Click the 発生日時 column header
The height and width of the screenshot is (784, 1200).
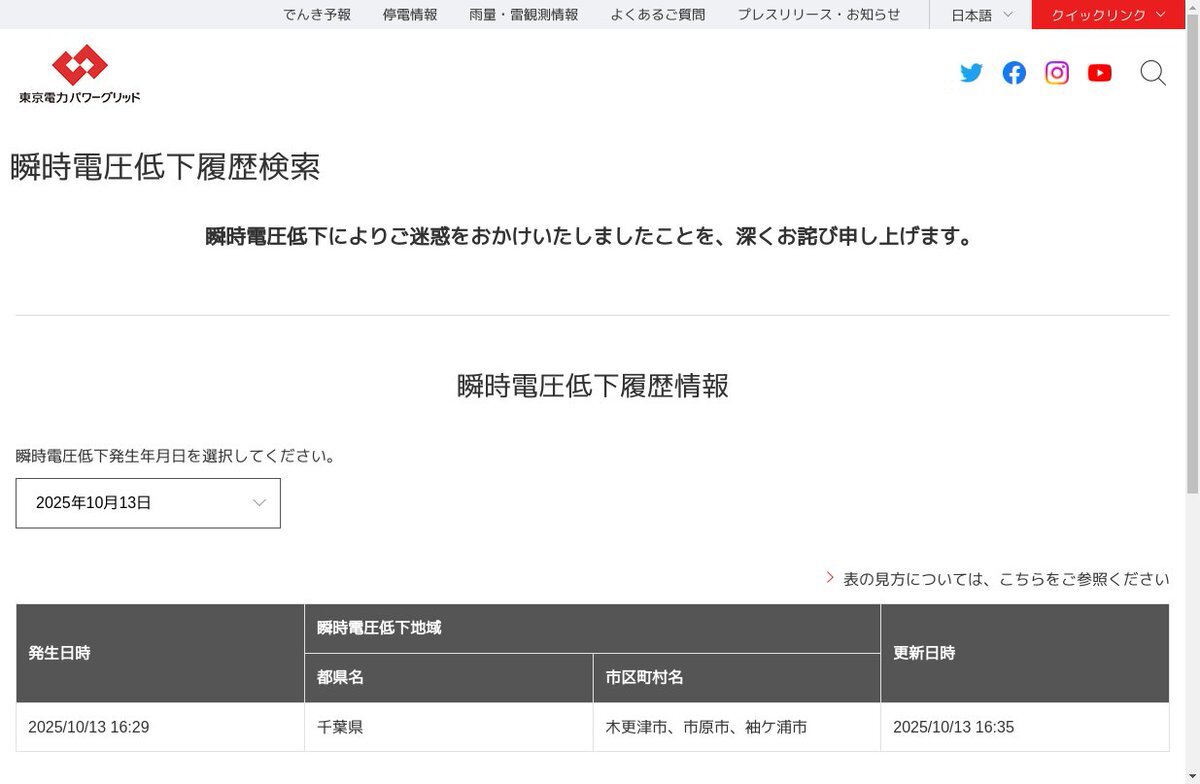tap(60, 653)
